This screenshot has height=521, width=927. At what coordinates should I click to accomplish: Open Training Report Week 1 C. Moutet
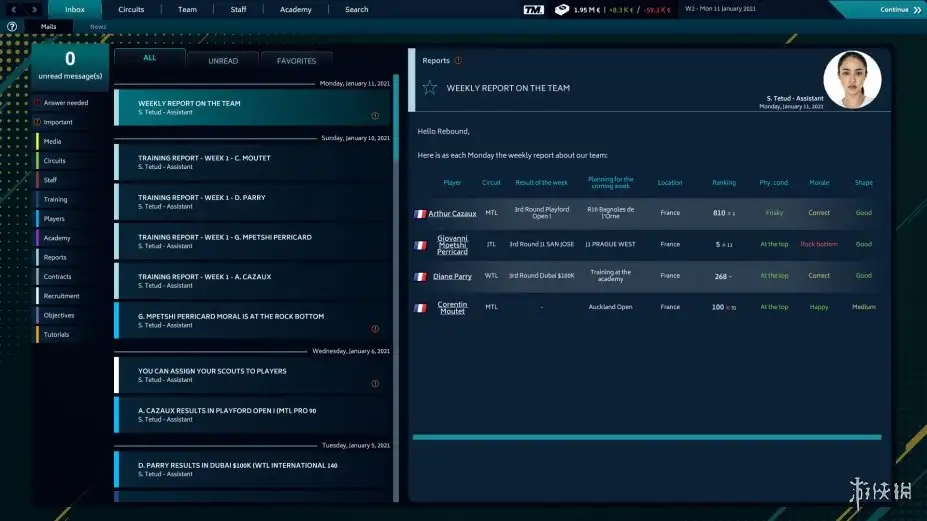(x=253, y=162)
